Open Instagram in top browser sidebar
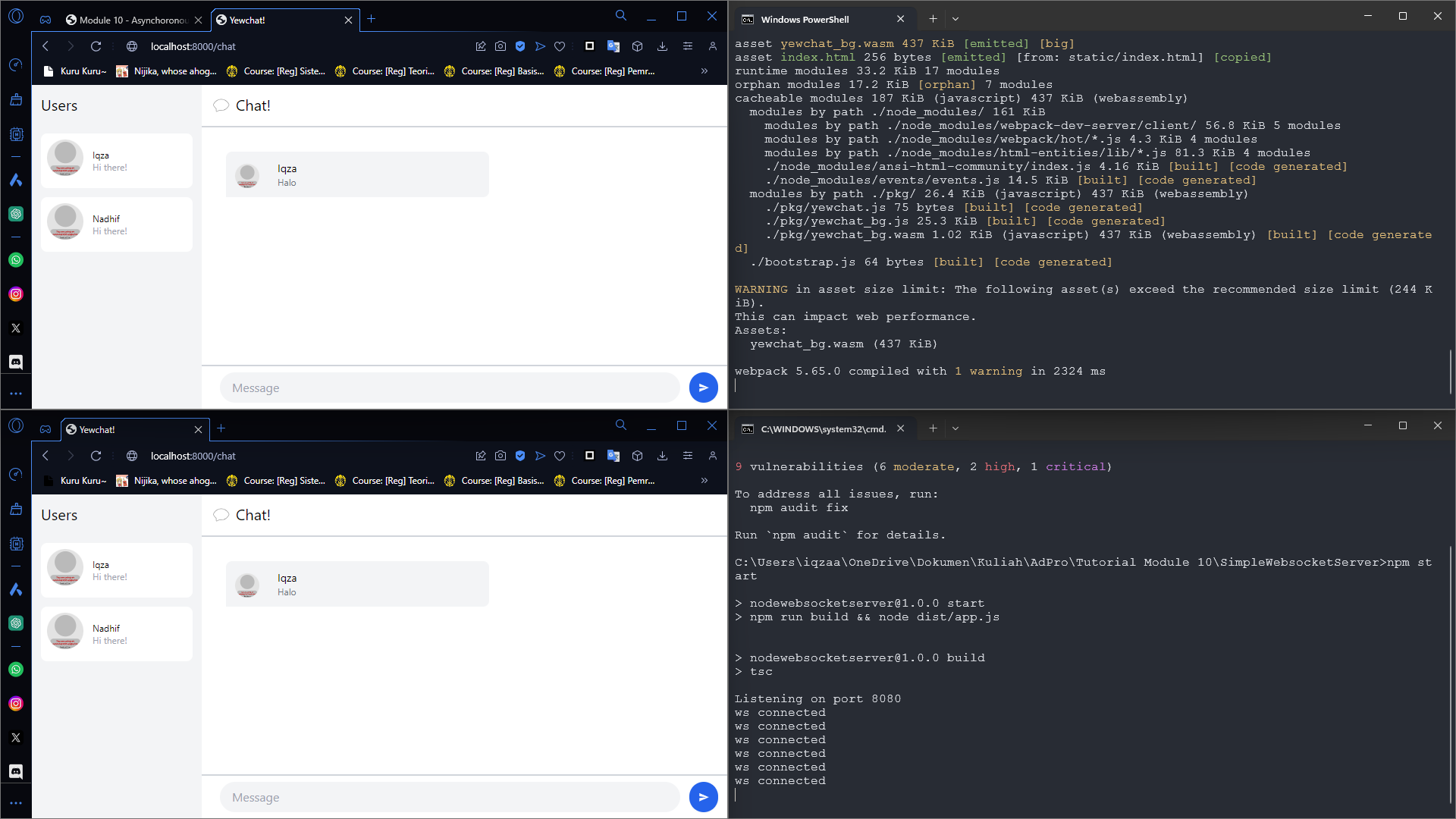The height and width of the screenshot is (819, 1456). (x=16, y=294)
